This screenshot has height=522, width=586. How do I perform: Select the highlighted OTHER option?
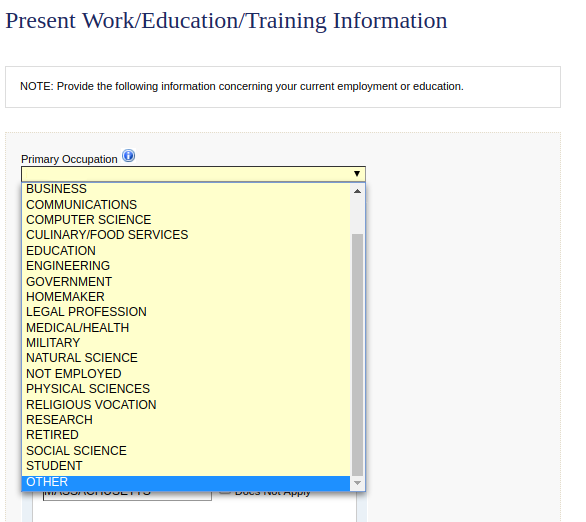point(186,482)
